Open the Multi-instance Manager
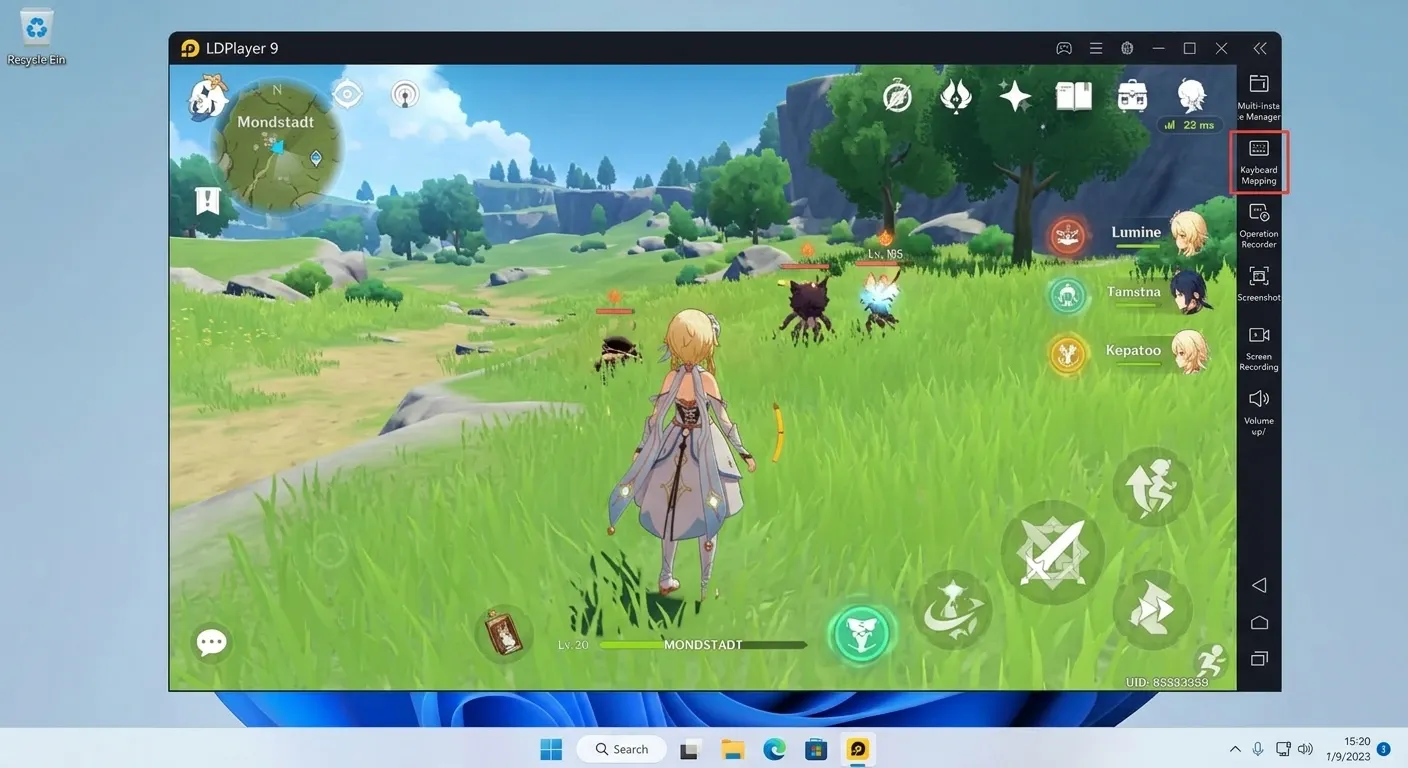This screenshot has height=768, width=1408. tap(1259, 97)
